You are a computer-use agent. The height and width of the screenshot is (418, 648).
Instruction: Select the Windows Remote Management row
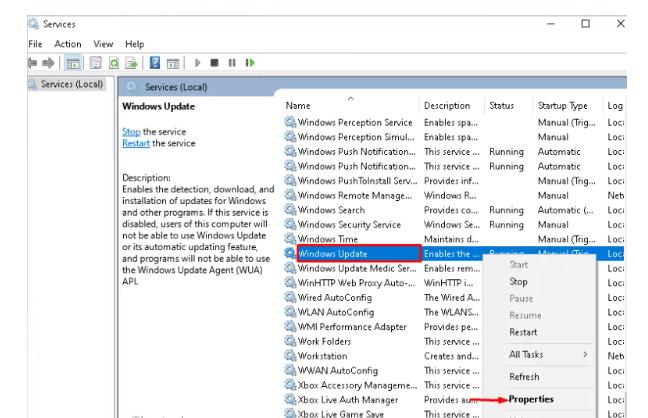pyautogui.click(x=453, y=195)
